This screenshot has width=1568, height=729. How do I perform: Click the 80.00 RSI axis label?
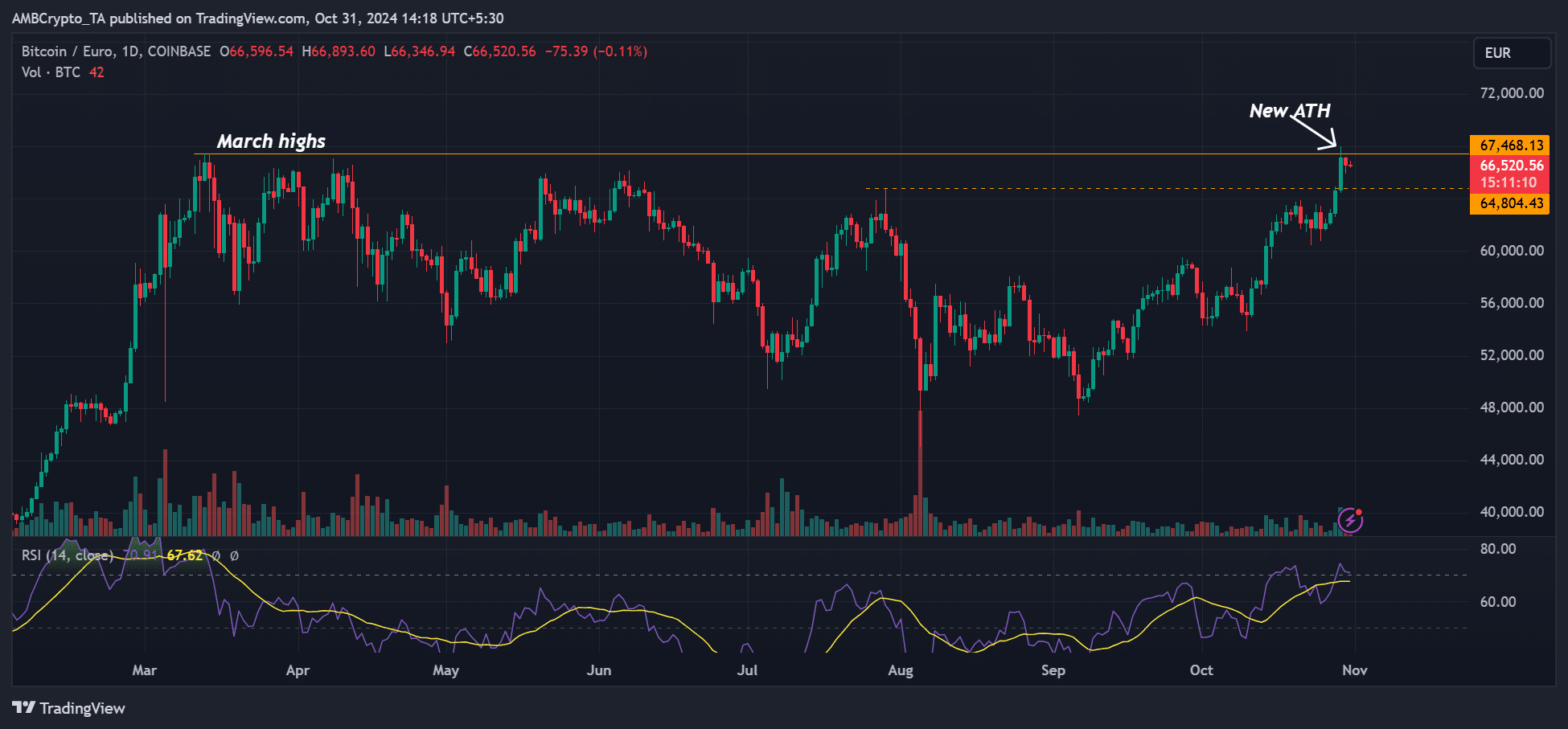[1498, 549]
